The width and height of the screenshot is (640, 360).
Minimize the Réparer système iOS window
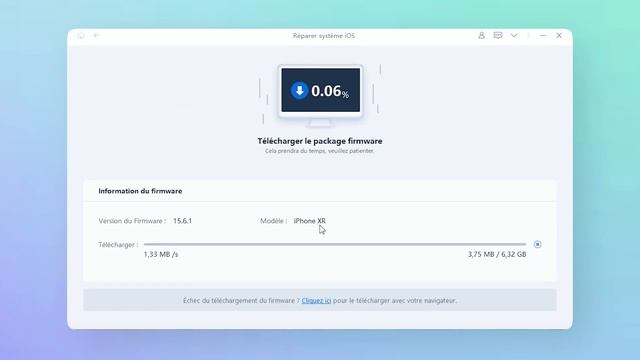click(x=543, y=36)
